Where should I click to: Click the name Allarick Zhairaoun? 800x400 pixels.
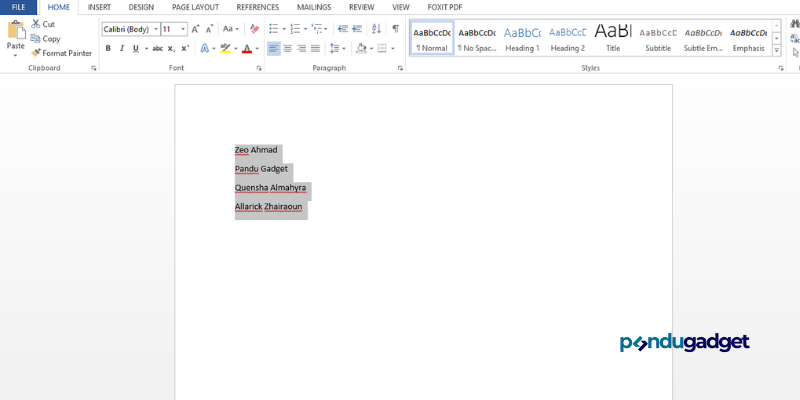click(268, 207)
